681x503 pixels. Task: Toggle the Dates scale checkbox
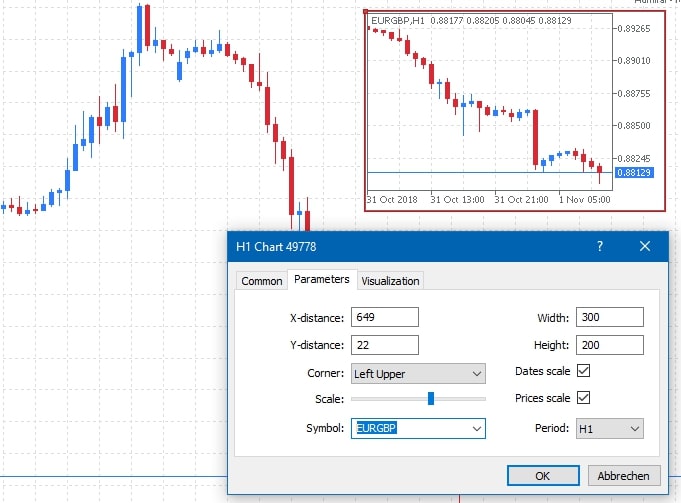click(x=584, y=371)
